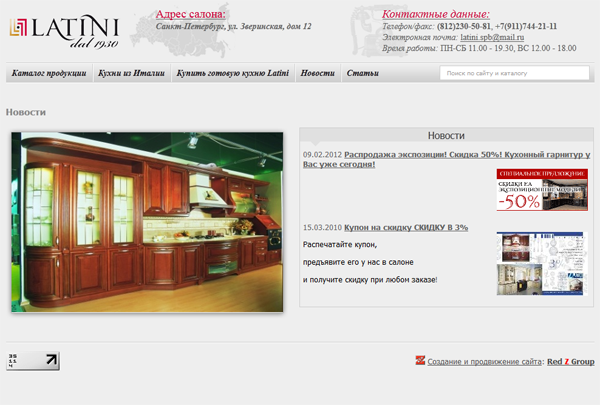Visit the Red Z Group link

[571, 361]
